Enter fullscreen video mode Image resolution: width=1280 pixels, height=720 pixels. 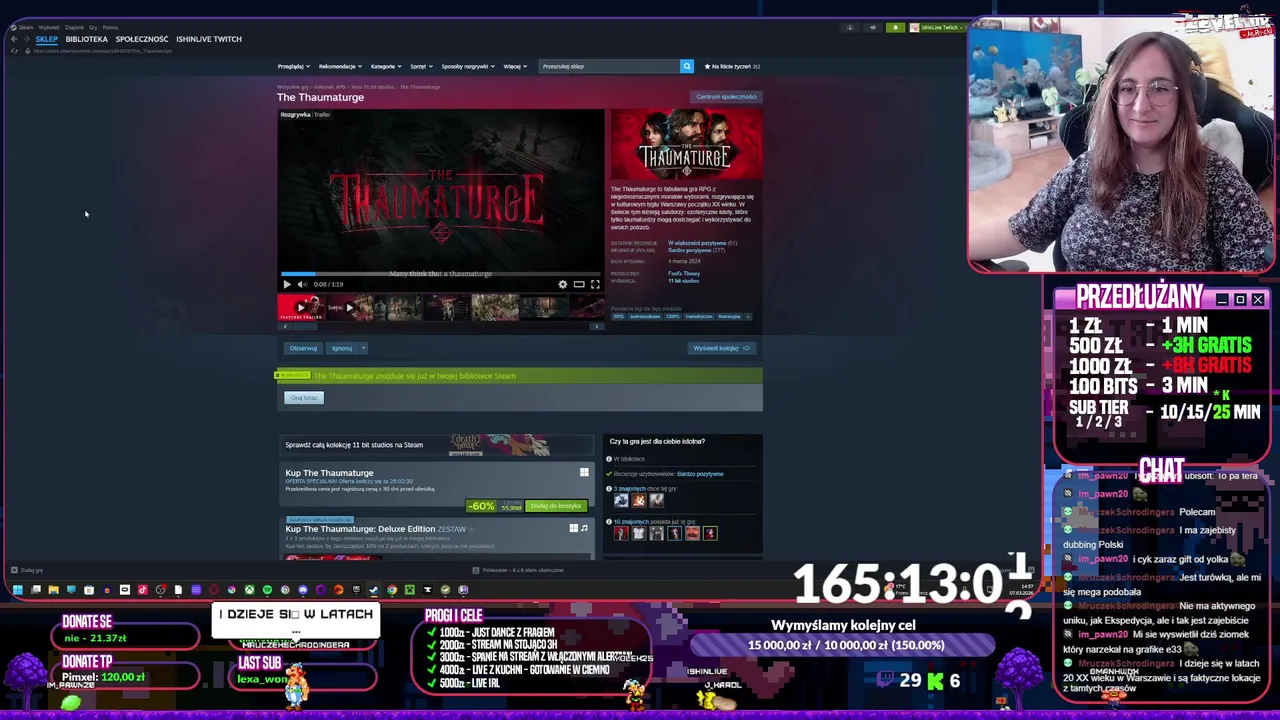(595, 284)
